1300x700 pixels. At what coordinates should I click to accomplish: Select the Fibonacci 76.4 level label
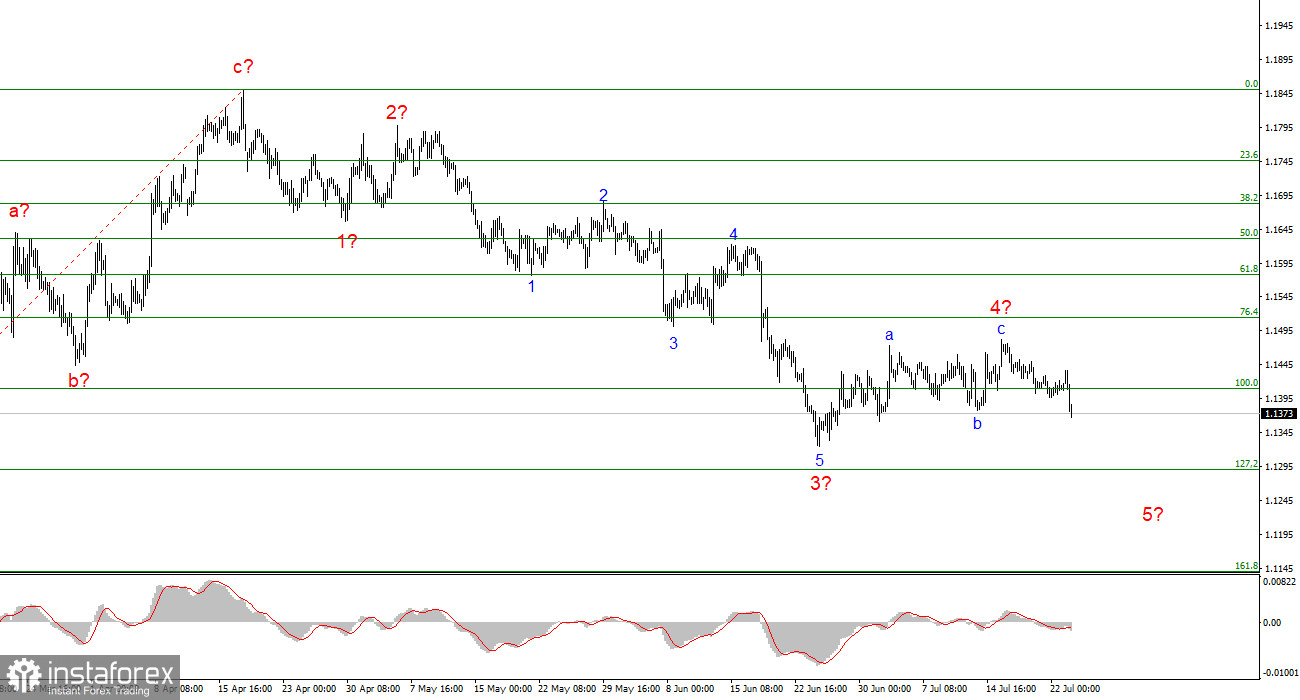point(1249,311)
